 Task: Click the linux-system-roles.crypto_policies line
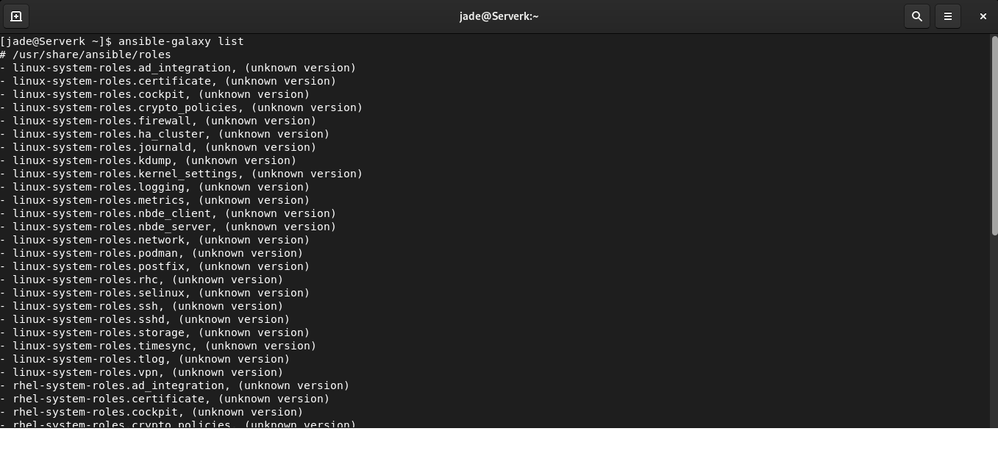pyautogui.click(x=180, y=107)
